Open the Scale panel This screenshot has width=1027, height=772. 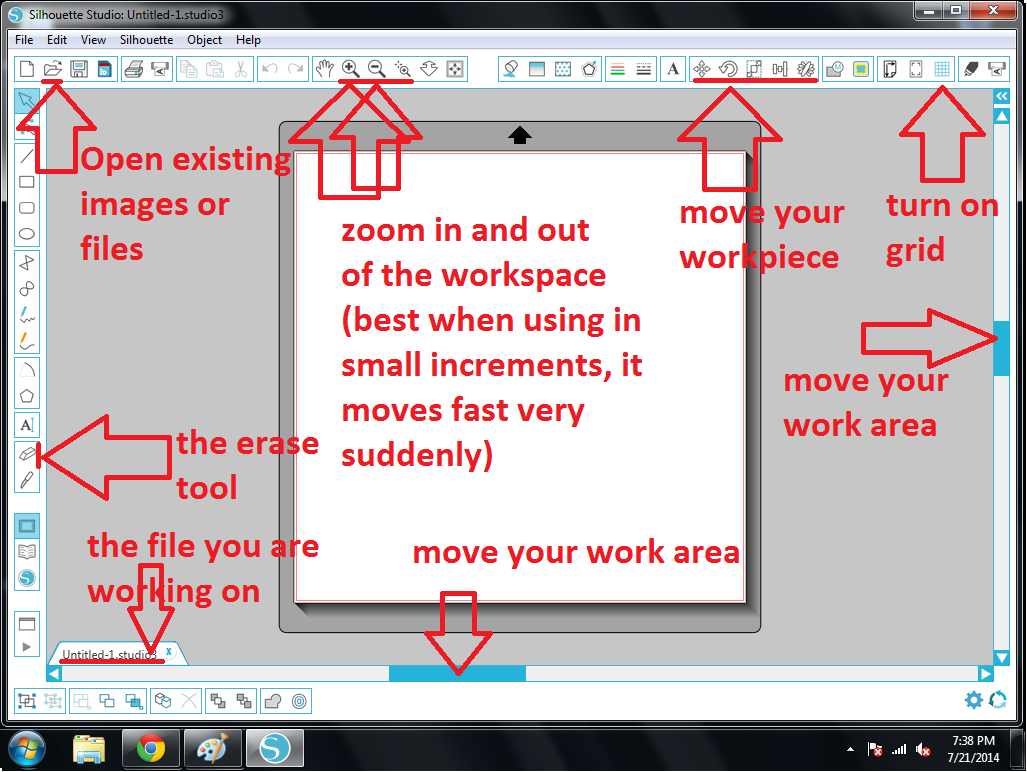pos(754,69)
